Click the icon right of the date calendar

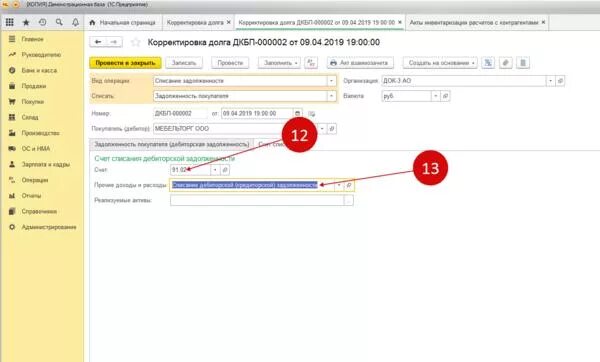click(x=311, y=114)
